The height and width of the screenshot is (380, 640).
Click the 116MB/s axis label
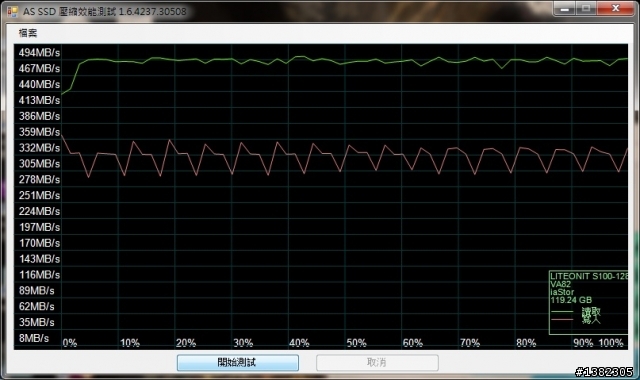coord(39,275)
